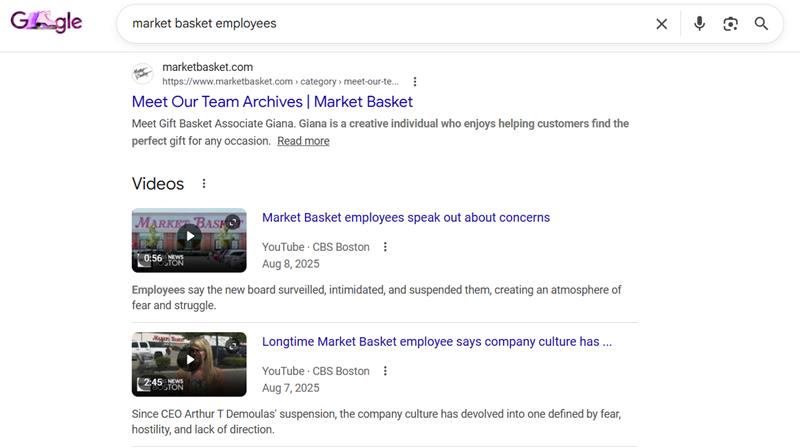Play the 2:45 video thumbnail
The image size is (800, 448).
(x=189, y=363)
